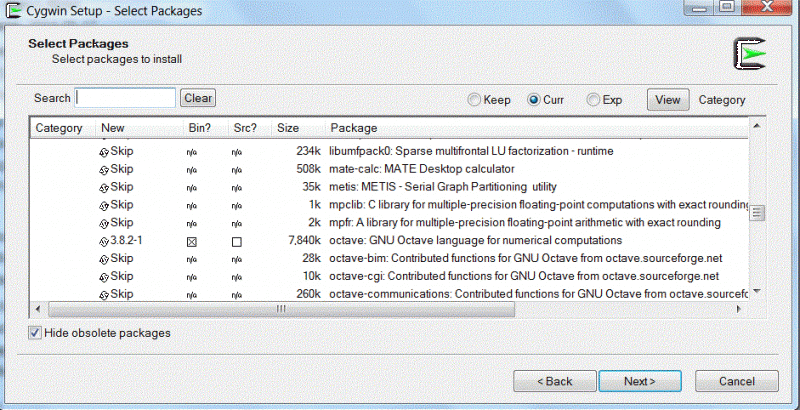This screenshot has width=800, height=410.
Task: Click the 'mpfr: A library for multiple-precision' text
Action: coord(524,222)
